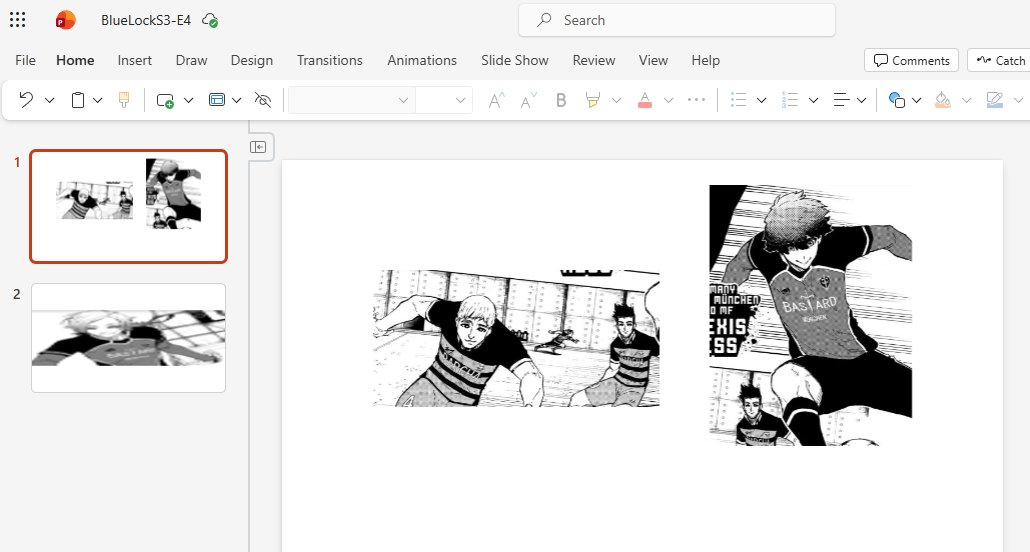
Task: Collapse the slide thumbnail pane
Action: 258,147
